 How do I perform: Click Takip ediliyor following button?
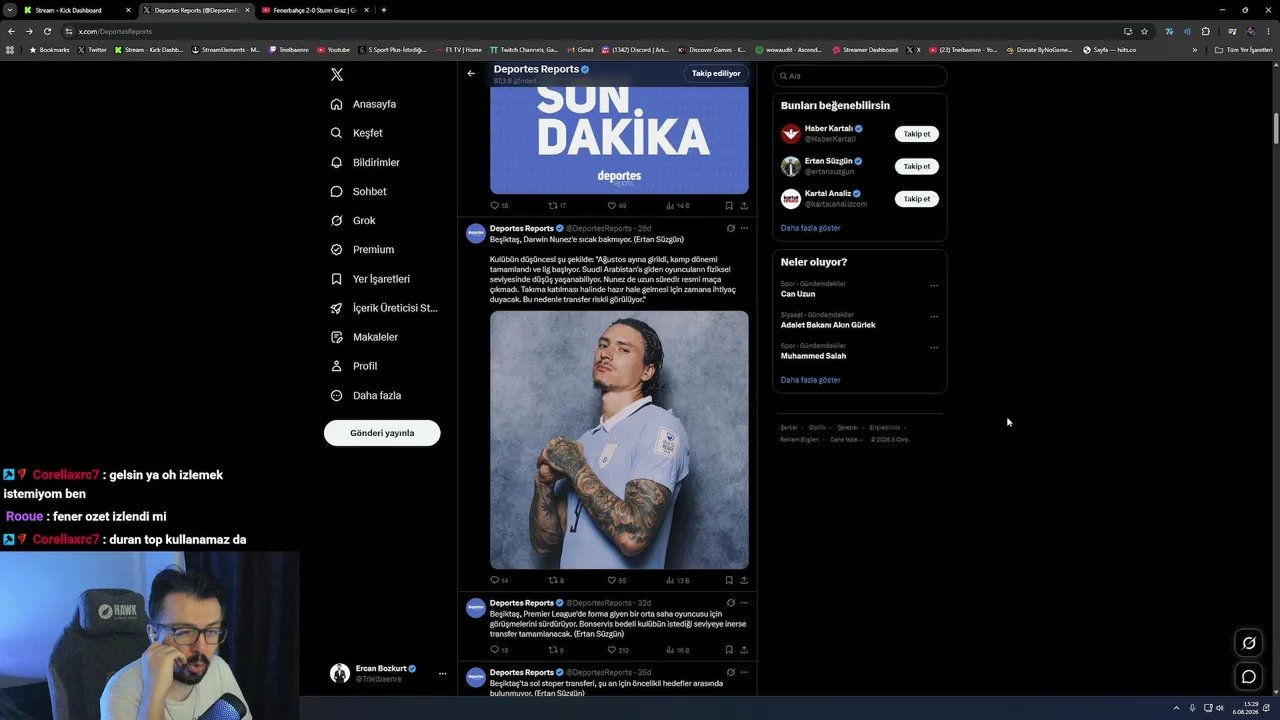(716, 73)
